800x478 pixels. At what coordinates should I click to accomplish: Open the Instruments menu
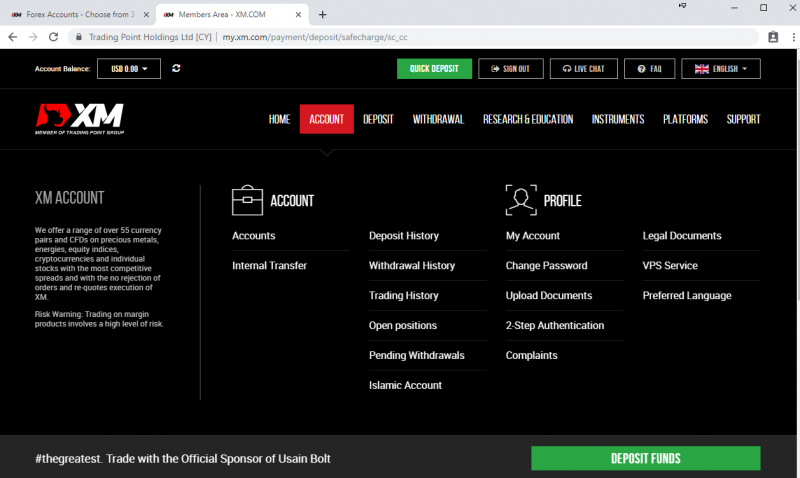(x=618, y=119)
